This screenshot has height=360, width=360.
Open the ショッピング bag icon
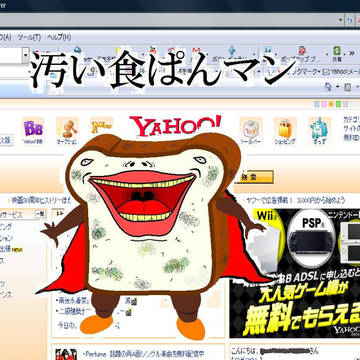(285, 131)
